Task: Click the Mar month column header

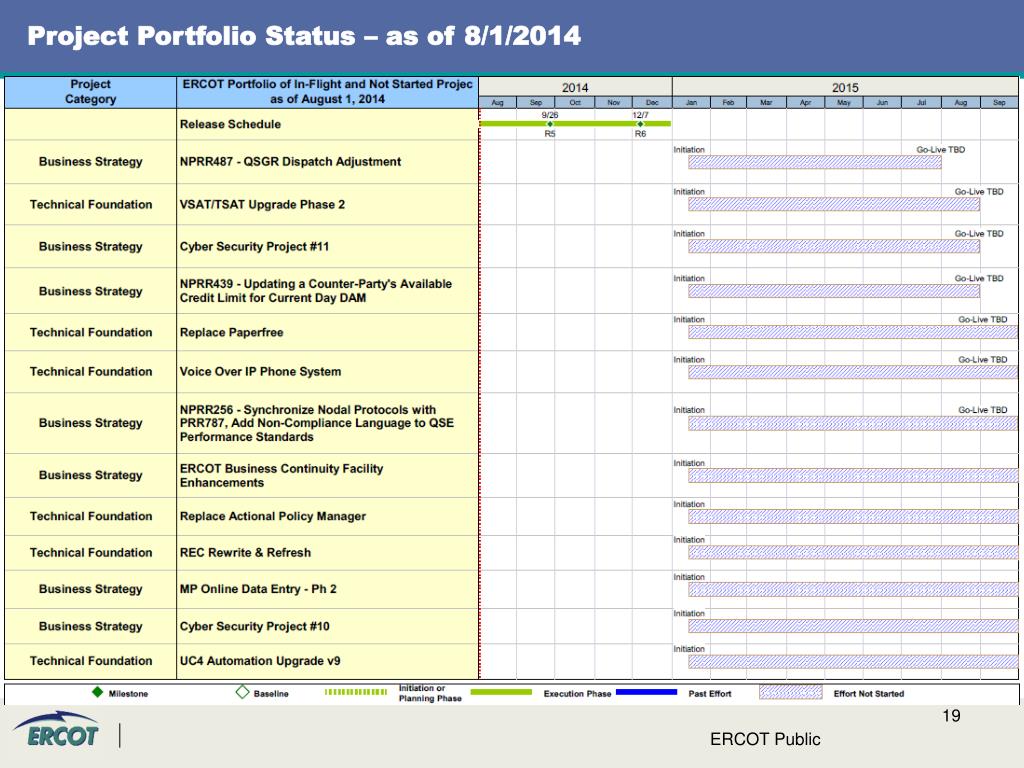Action: (x=766, y=103)
